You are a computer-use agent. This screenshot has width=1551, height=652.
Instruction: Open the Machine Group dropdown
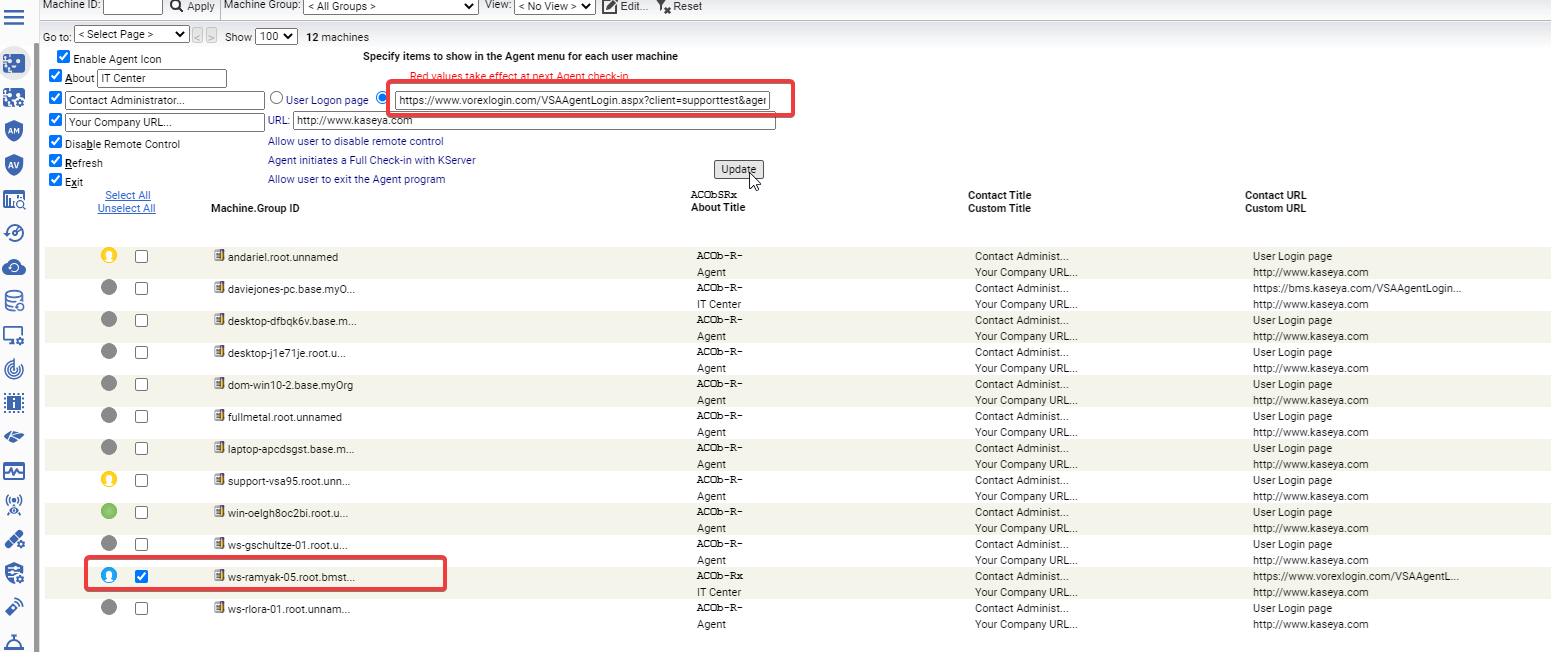point(389,6)
